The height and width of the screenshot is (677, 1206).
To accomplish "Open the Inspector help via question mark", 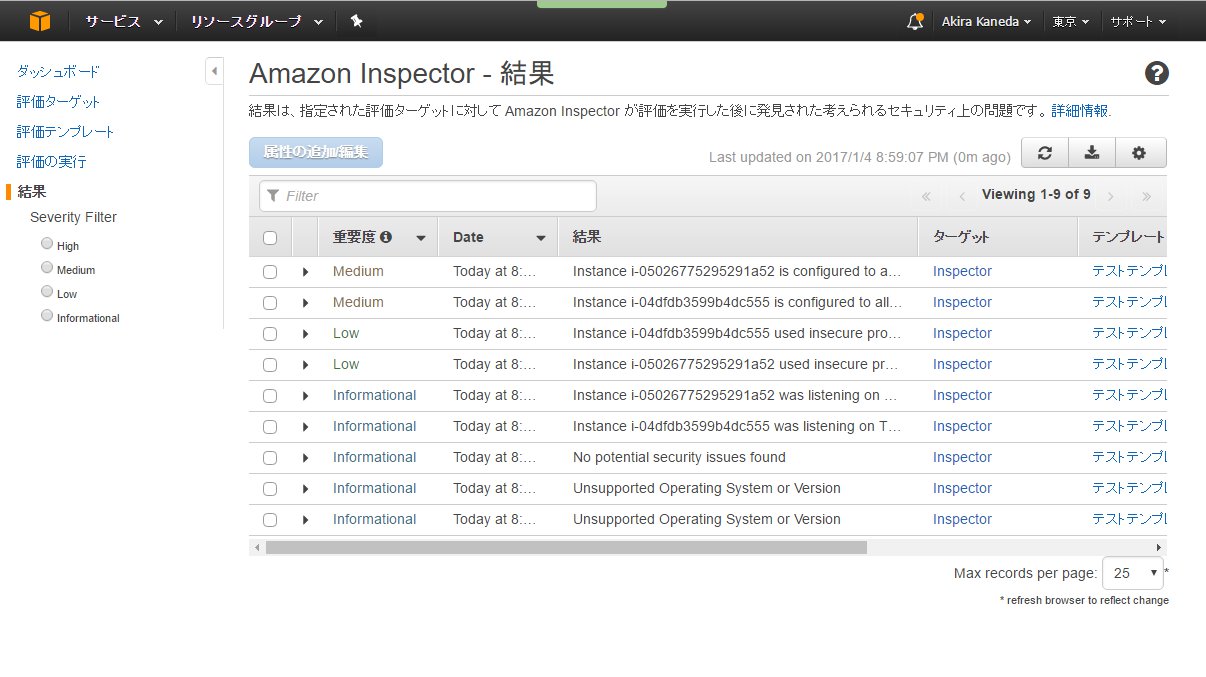I will point(1157,72).
